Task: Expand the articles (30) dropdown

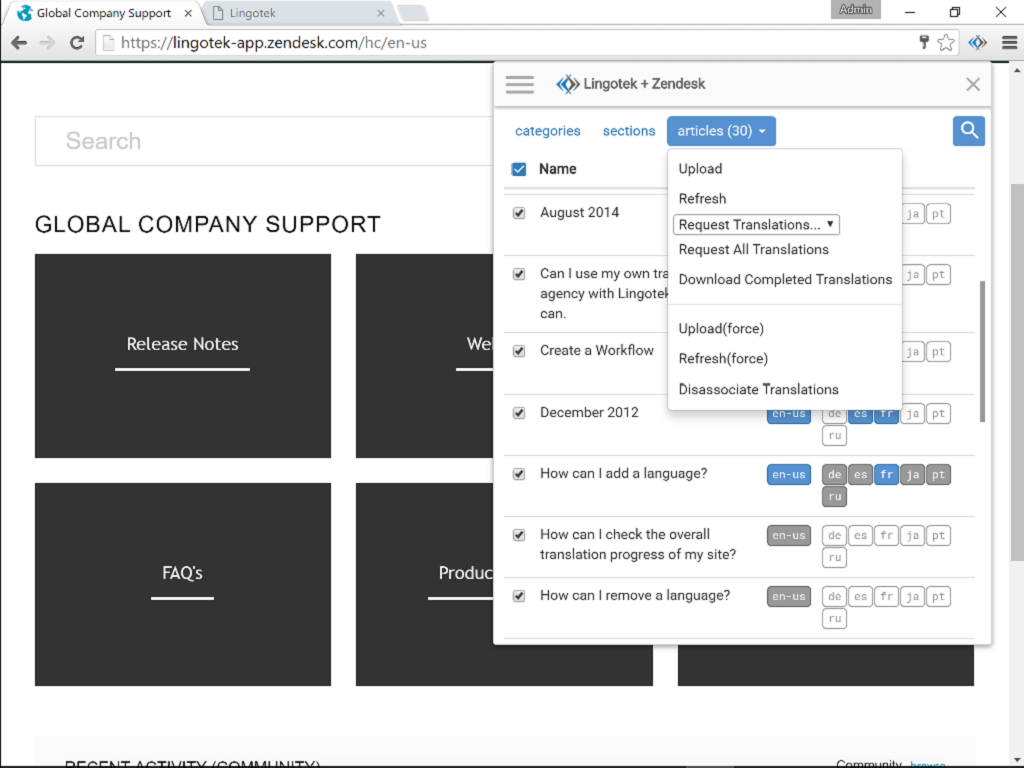Action: pos(721,131)
